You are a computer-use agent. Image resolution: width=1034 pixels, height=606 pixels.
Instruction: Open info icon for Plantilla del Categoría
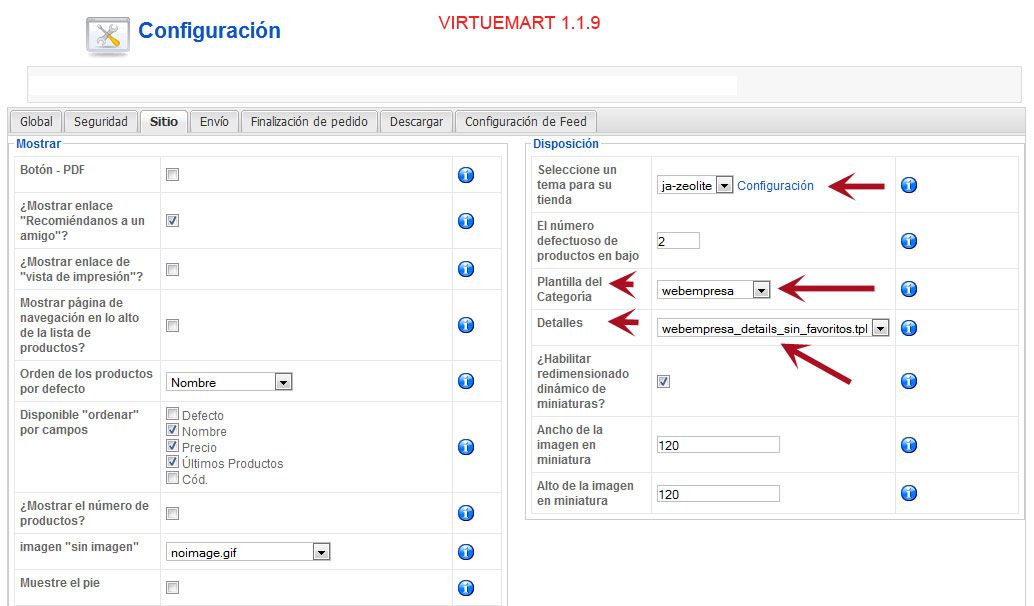point(909,289)
